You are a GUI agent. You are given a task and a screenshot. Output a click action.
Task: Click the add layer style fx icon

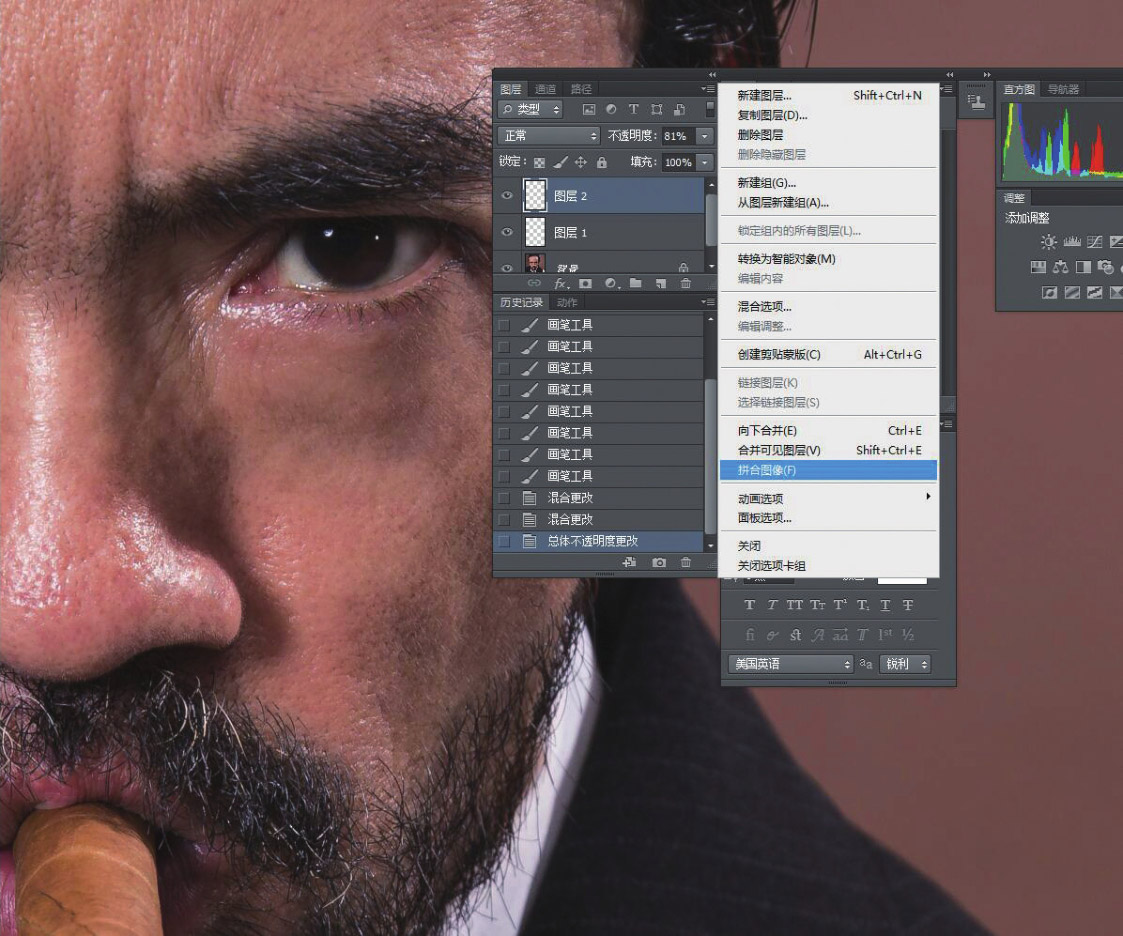(x=561, y=284)
